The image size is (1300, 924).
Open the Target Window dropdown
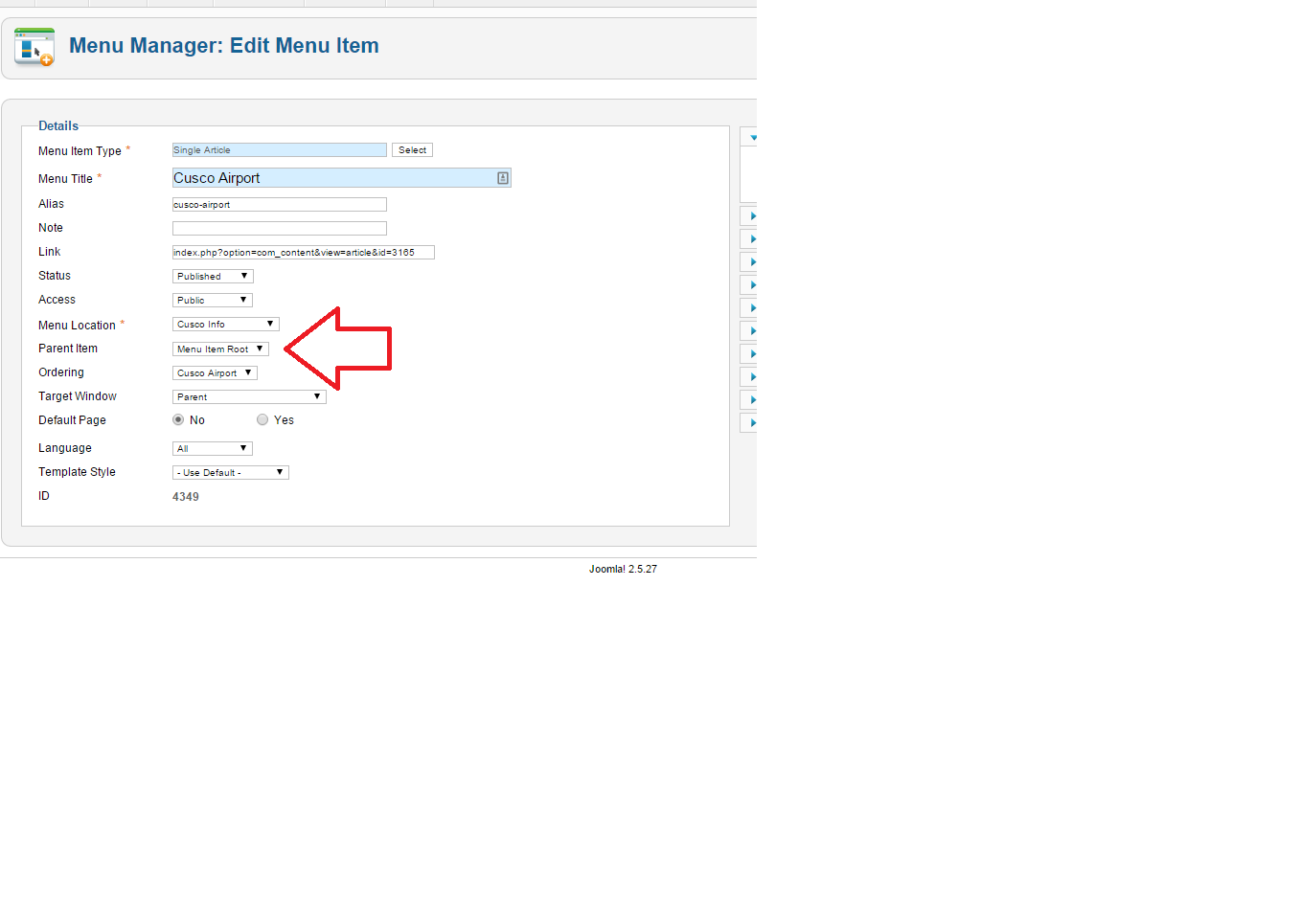tap(249, 396)
